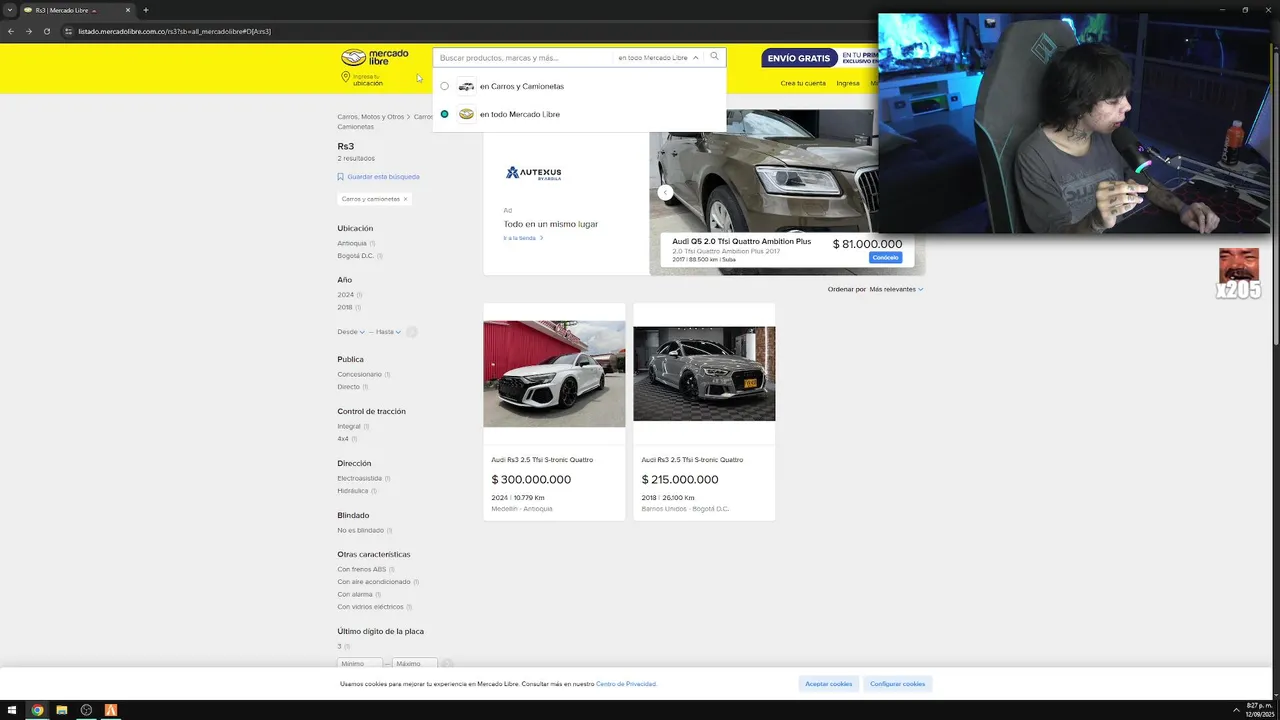Reload the current page
The height and width of the screenshot is (720, 1280).
[46, 31]
